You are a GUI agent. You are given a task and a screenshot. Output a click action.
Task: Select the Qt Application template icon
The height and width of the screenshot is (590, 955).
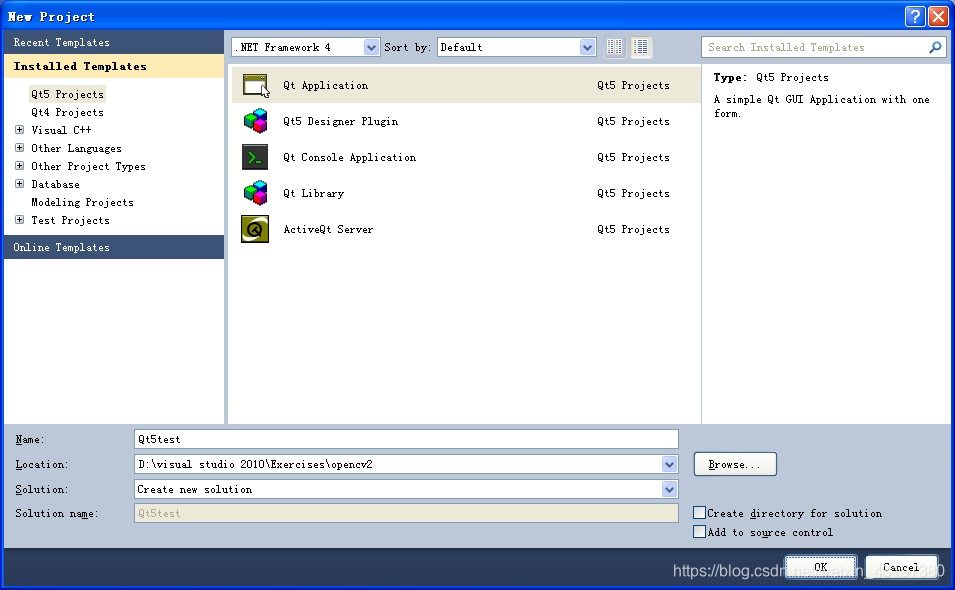click(x=253, y=84)
